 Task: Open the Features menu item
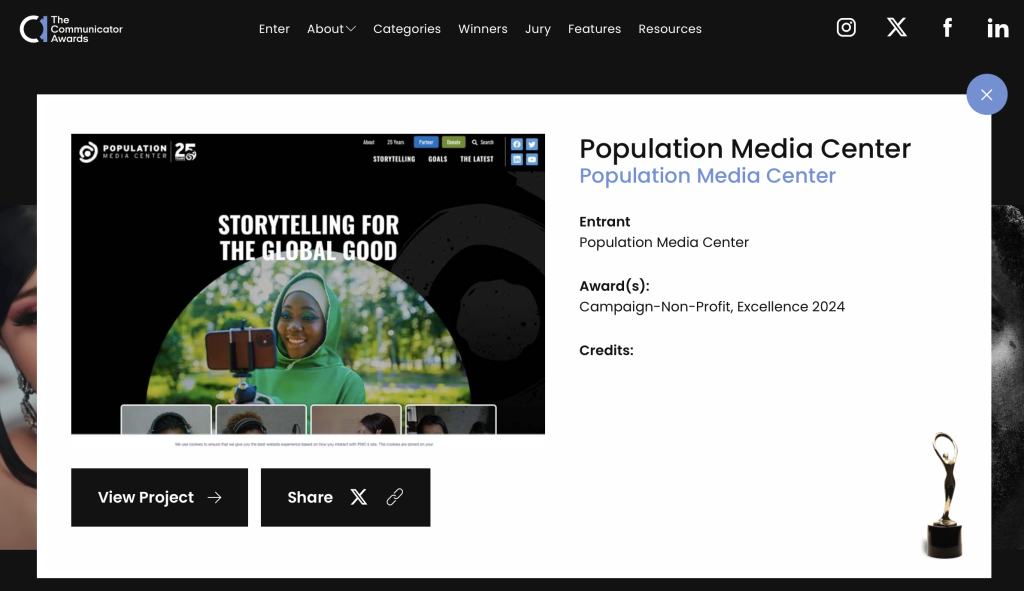point(594,29)
